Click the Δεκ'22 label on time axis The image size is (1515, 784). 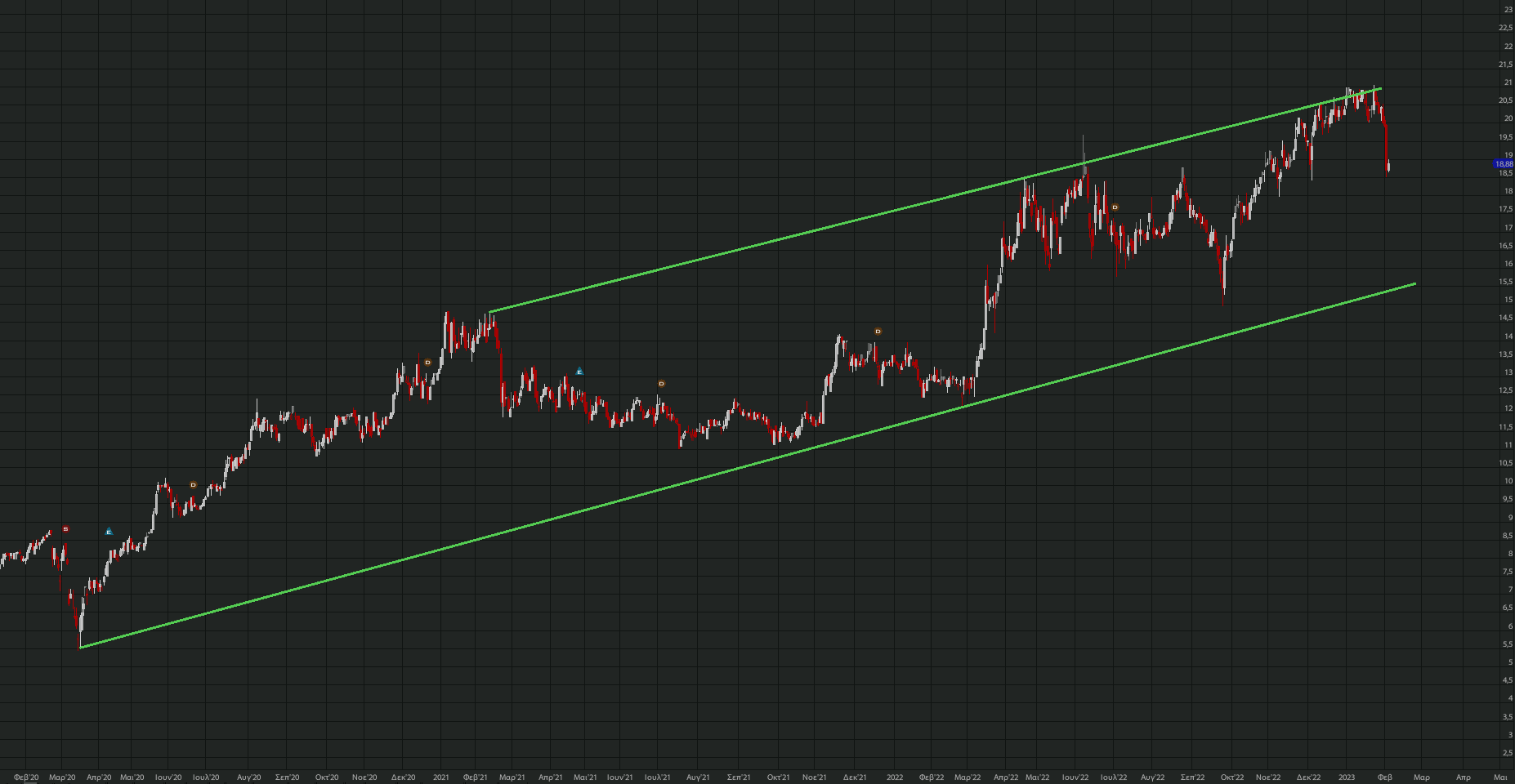pyautogui.click(x=1309, y=777)
